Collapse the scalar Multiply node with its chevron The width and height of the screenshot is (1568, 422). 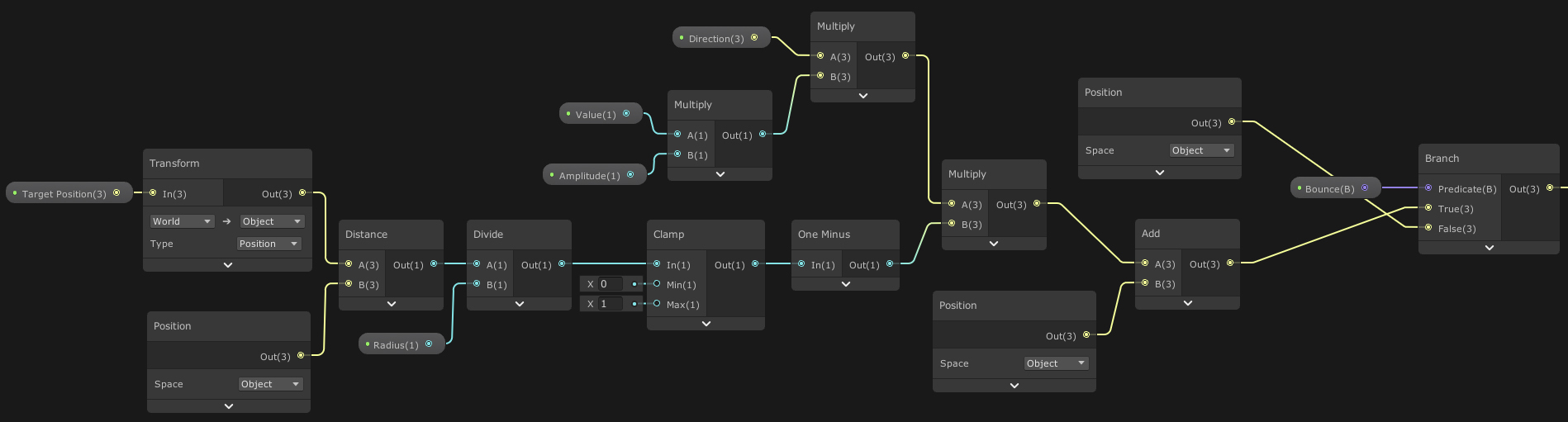(x=720, y=174)
